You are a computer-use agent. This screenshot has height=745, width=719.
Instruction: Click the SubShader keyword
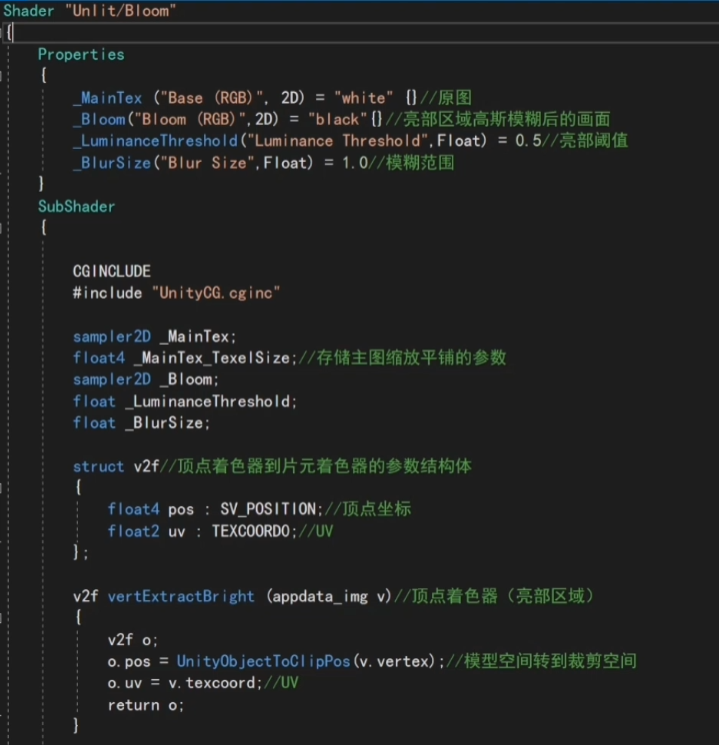click(x=77, y=207)
